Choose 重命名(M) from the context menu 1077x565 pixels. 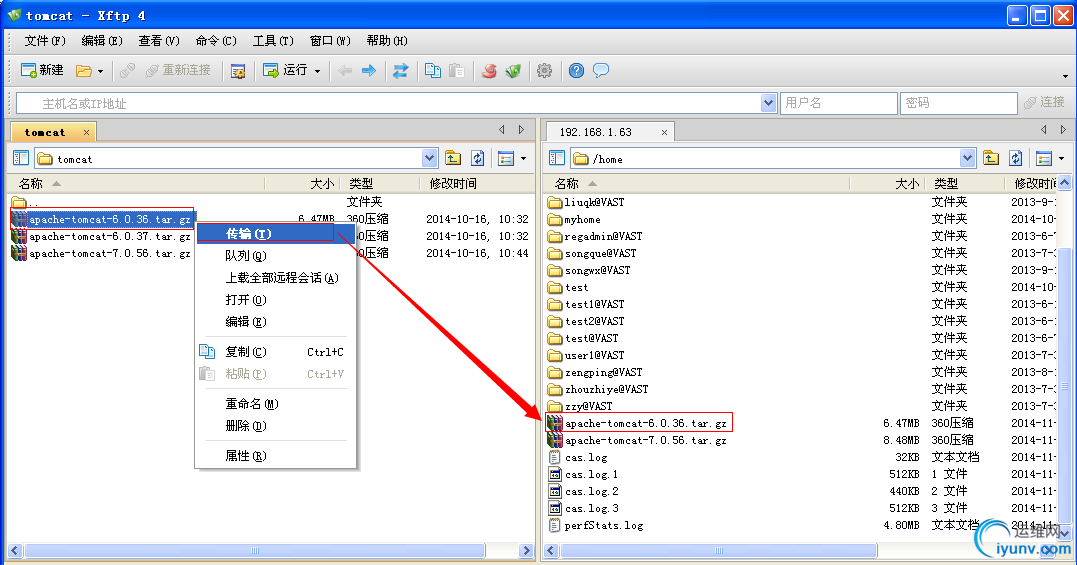(x=275, y=404)
